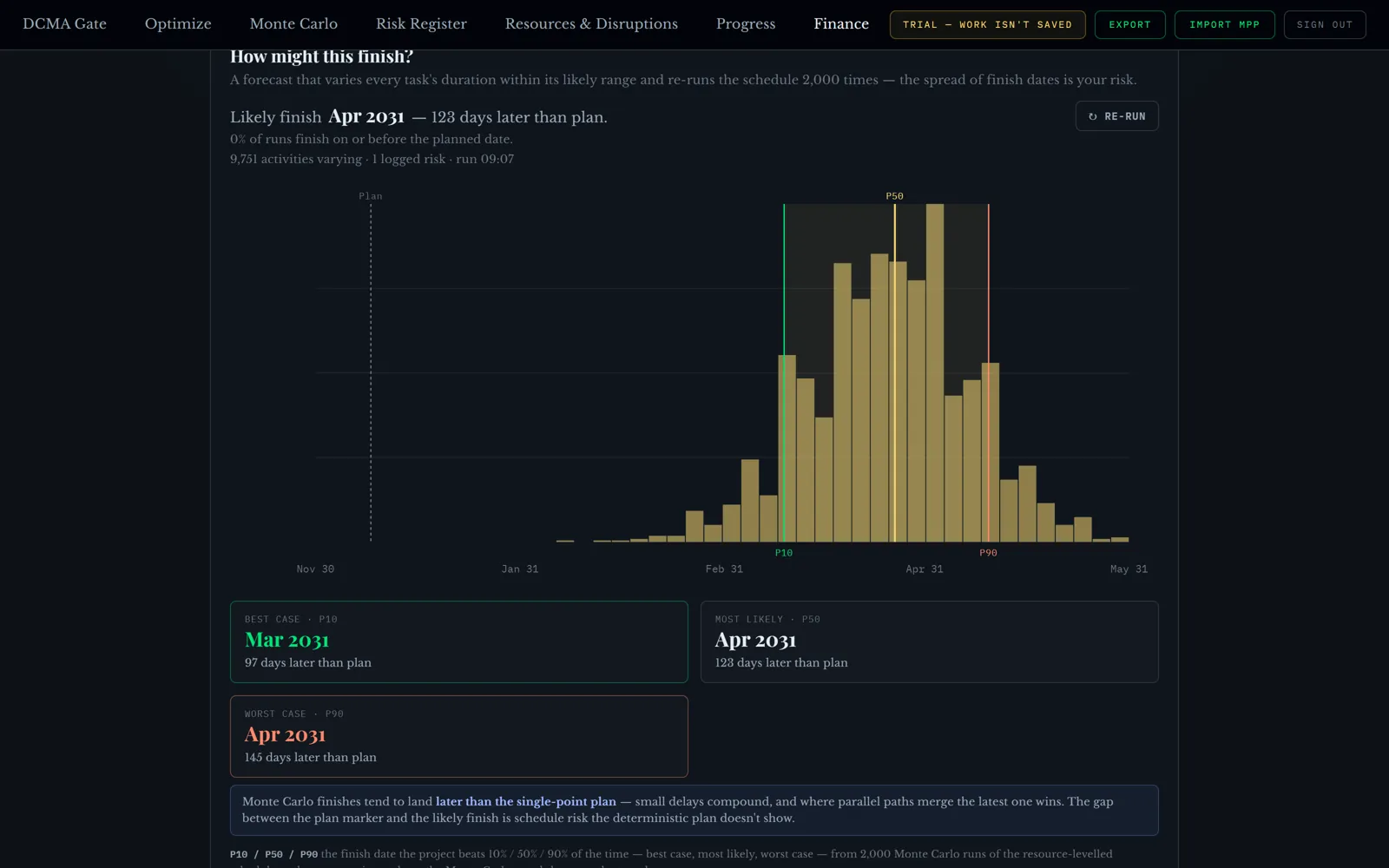Click the 'Apr 2031' likely finish date
The height and width of the screenshot is (868, 1389).
click(x=366, y=117)
